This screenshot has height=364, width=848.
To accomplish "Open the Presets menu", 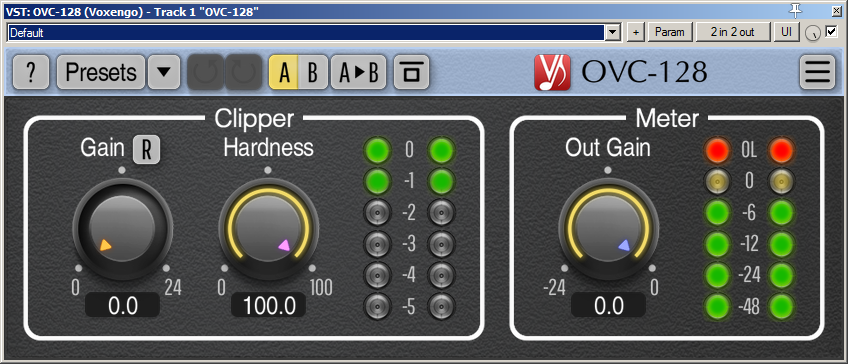I will pyautogui.click(x=101, y=72).
